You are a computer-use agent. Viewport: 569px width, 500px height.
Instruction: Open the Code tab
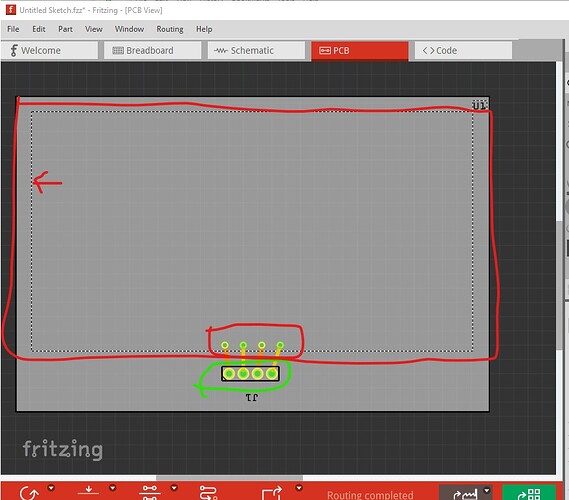point(463,50)
